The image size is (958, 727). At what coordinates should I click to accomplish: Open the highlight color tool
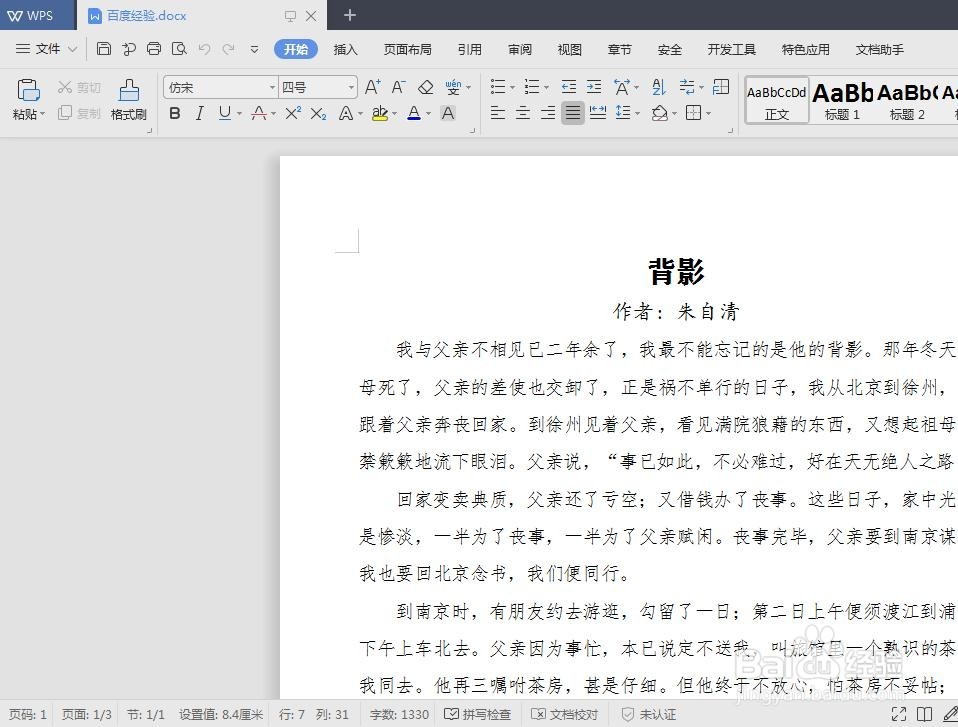tap(381, 113)
